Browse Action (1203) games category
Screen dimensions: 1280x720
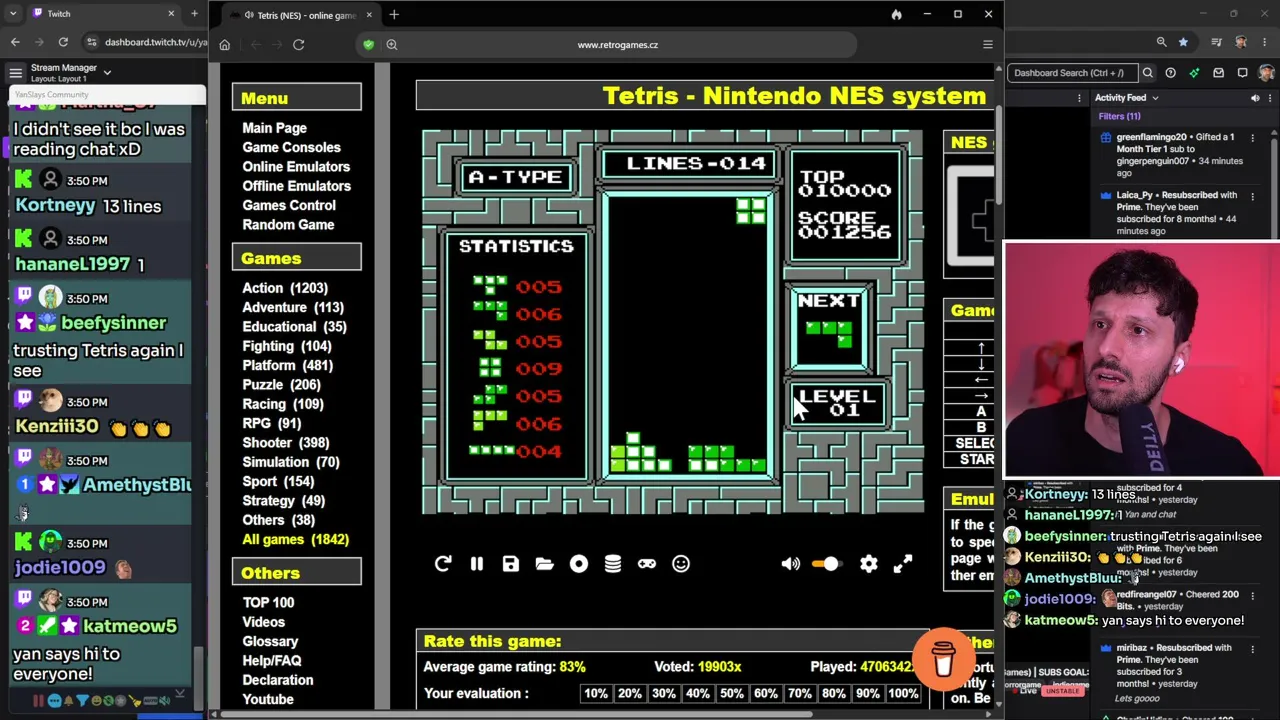(285, 288)
